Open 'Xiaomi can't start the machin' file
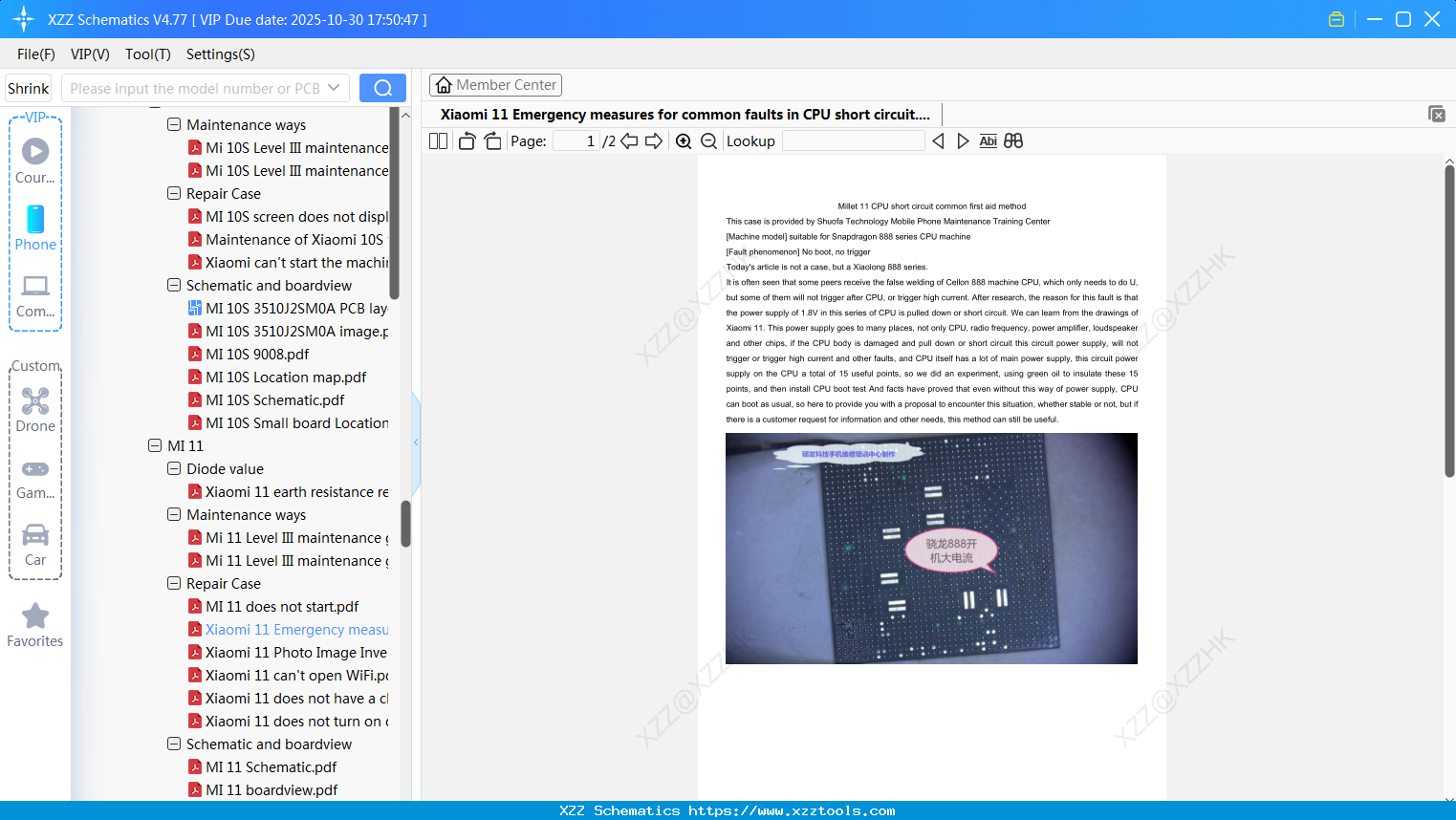The image size is (1456, 820). pyautogui.click(x=288, y=263)
